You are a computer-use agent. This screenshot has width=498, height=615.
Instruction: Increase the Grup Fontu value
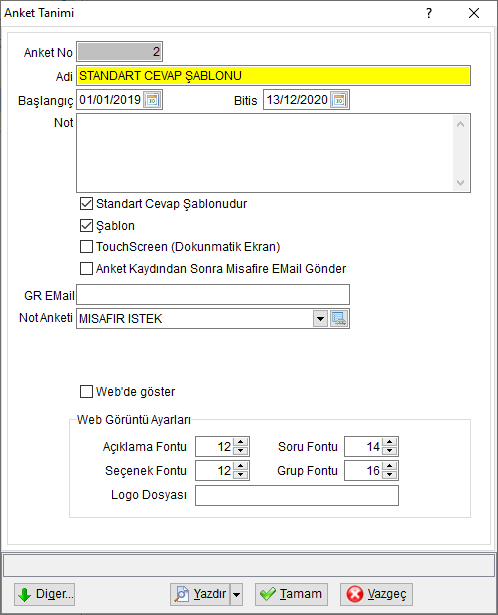point(389,466)
